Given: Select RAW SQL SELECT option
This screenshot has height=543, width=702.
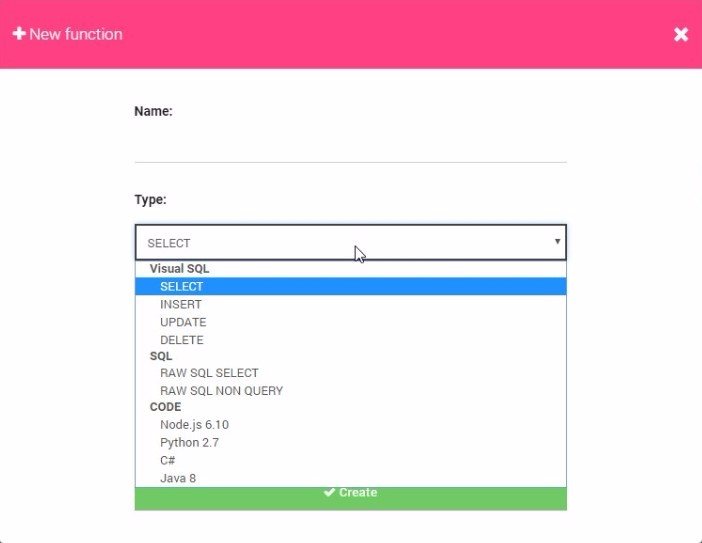Looking at the screenshot, I should pyautogui.click(x=209, y=373).
